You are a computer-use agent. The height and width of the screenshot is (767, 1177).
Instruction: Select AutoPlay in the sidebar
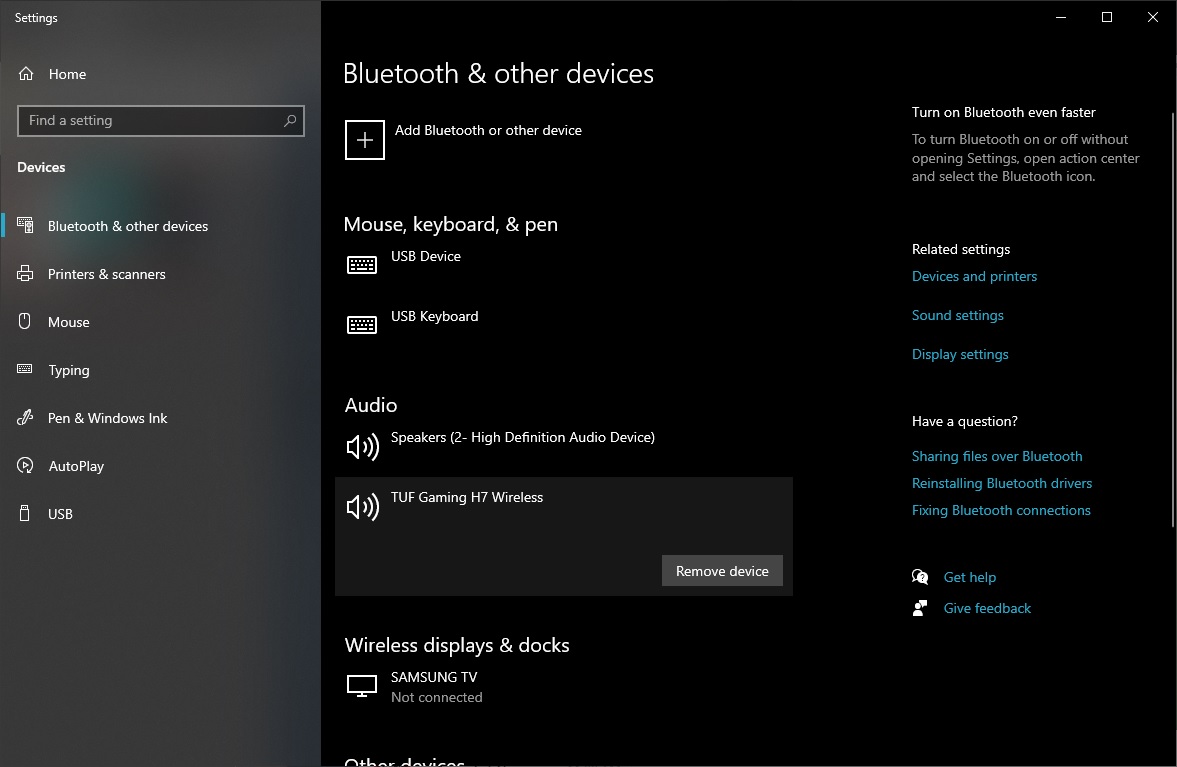pyautogui.click(x=76, y=466)
